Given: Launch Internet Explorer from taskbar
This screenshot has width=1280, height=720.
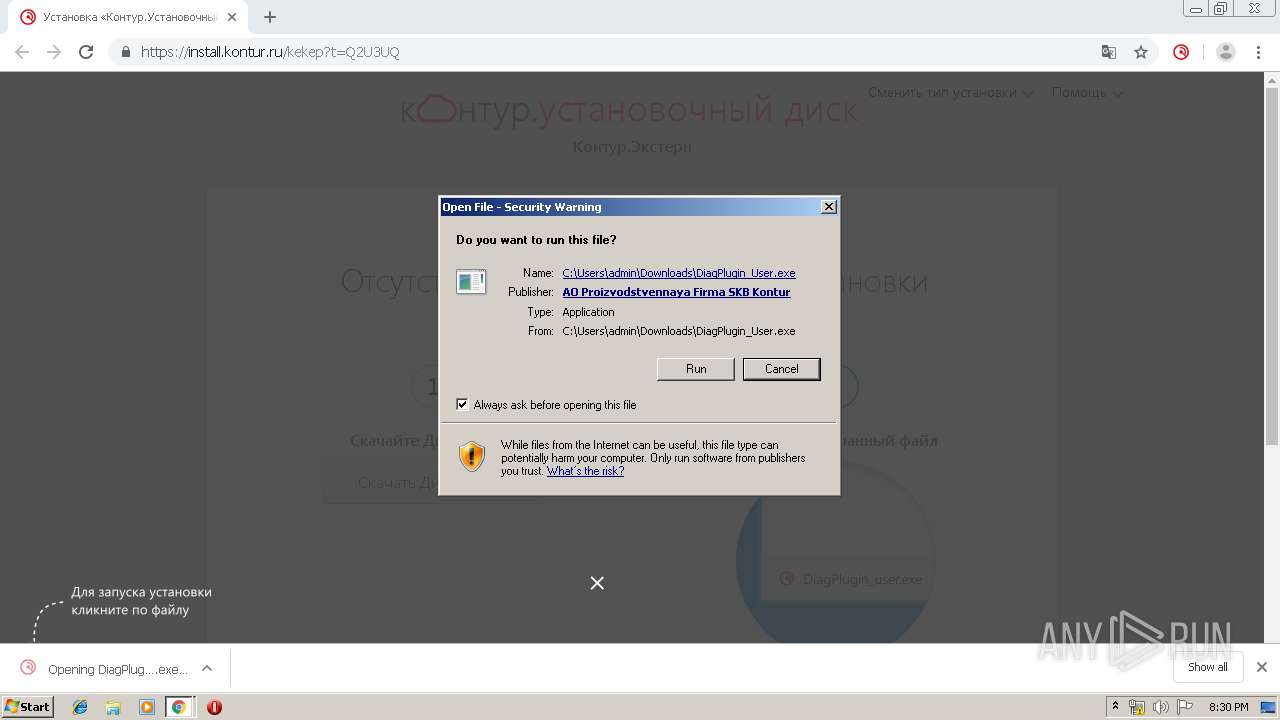Looking at the screenshot, I should click(x=80, y=707).
